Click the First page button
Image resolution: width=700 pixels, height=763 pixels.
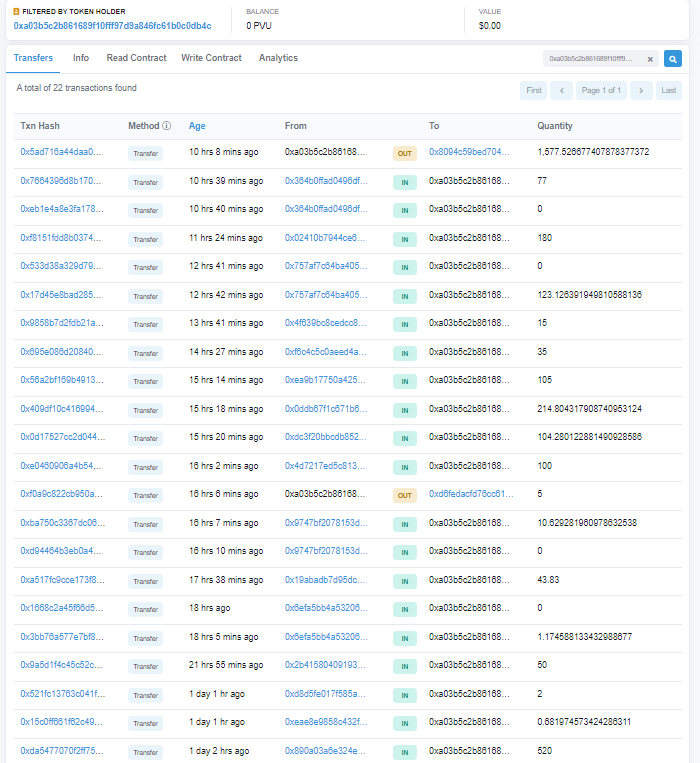(x=534, y=91)
